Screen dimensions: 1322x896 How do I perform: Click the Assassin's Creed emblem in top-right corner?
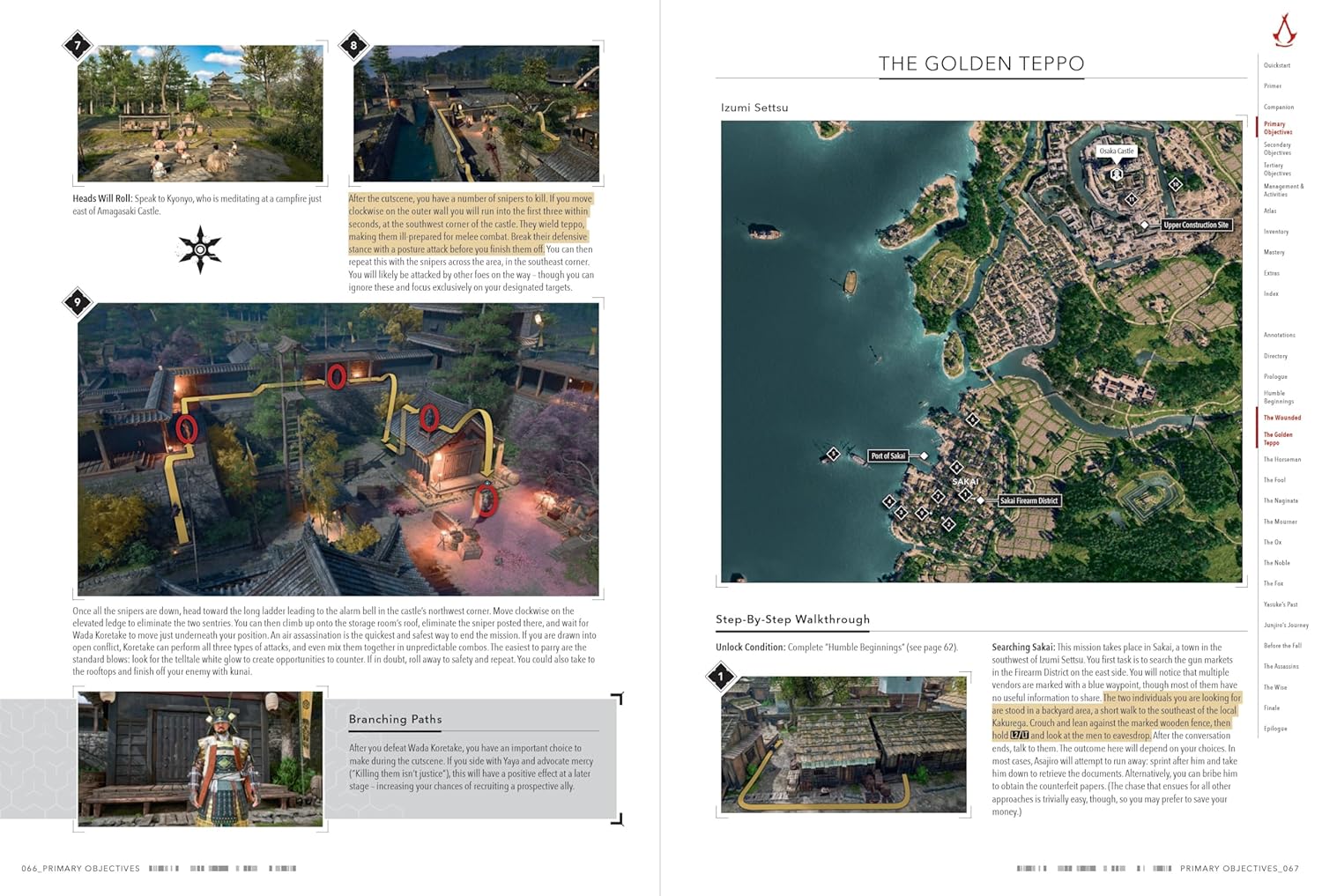click(1285, 27)
